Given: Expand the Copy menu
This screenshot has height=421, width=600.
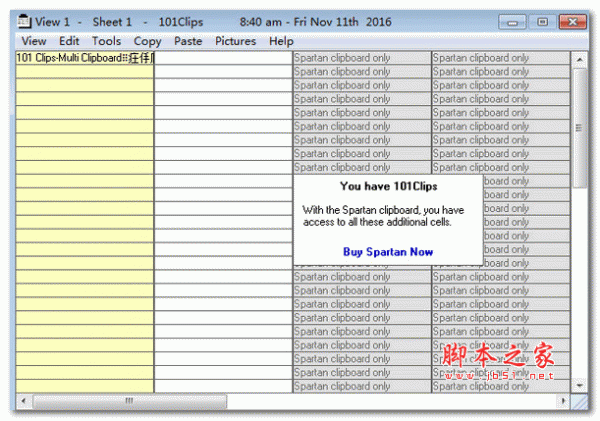Looking at the screenshot, I should pos(147,41).
